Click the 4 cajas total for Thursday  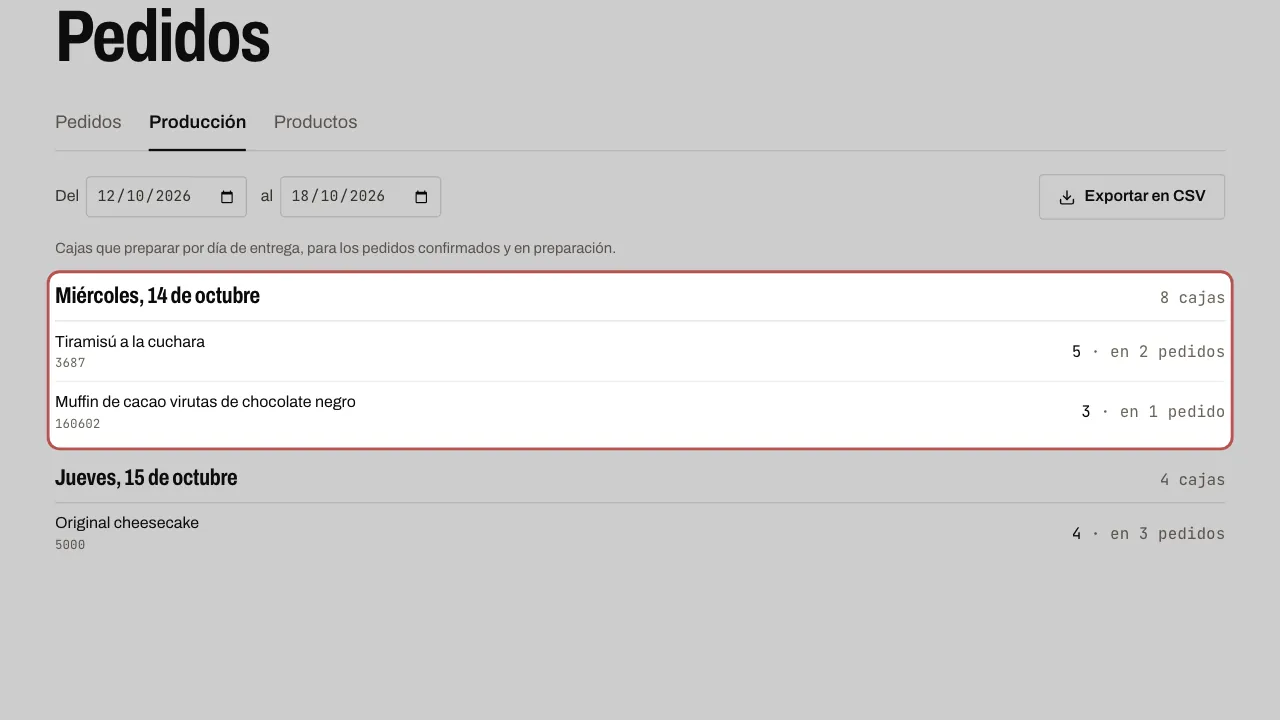pyautogui.click(x=1192, y=480)
